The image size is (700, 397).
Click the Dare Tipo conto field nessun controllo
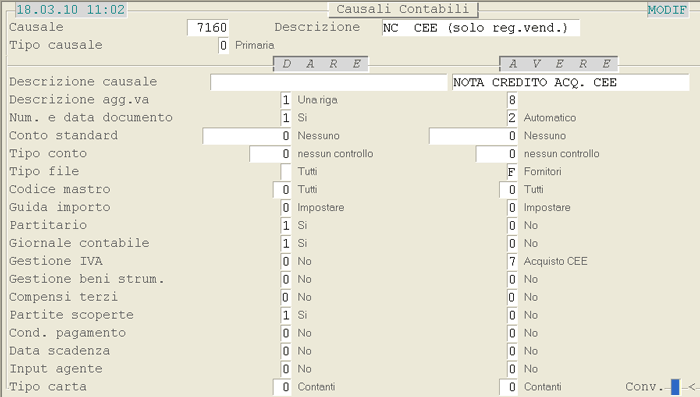click(x=270, y=154)
